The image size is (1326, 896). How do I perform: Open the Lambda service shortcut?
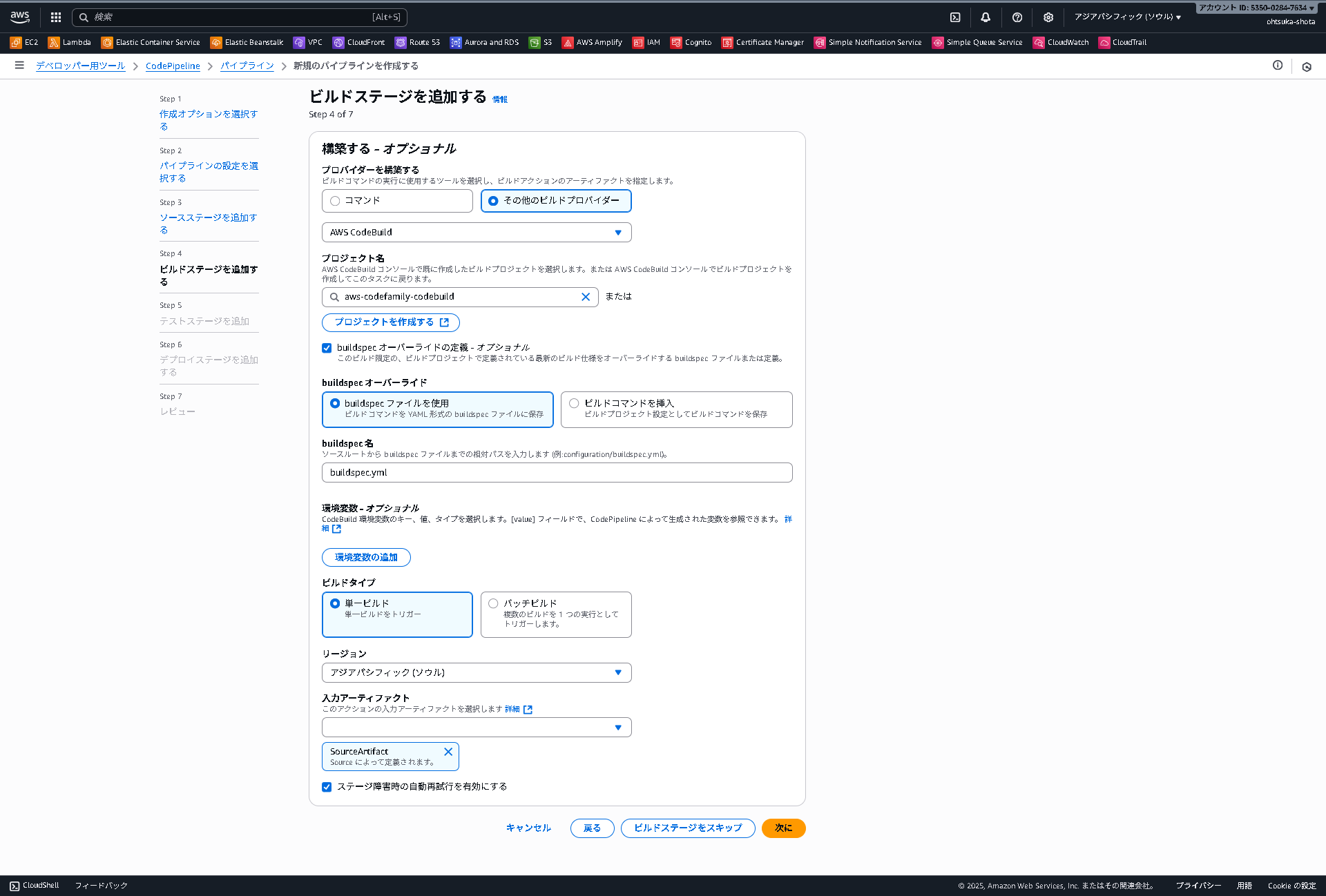[x=69, y=42]
